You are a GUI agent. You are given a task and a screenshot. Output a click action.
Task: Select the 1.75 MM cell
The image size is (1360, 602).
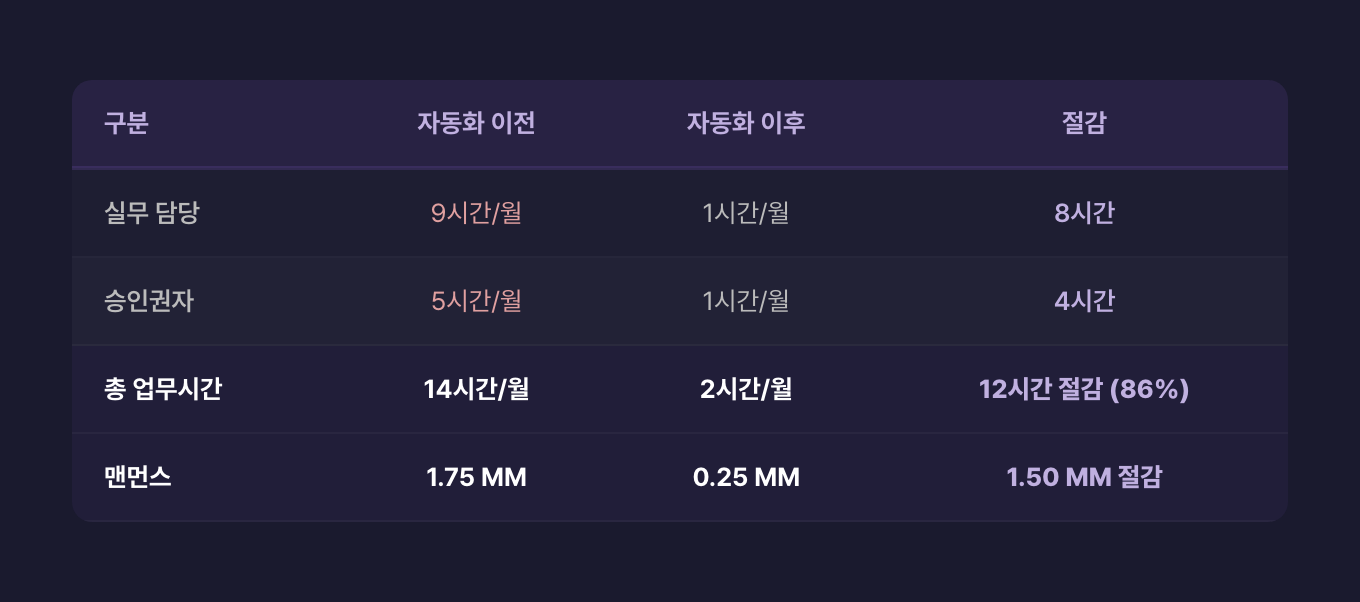[x=476, y=477]
